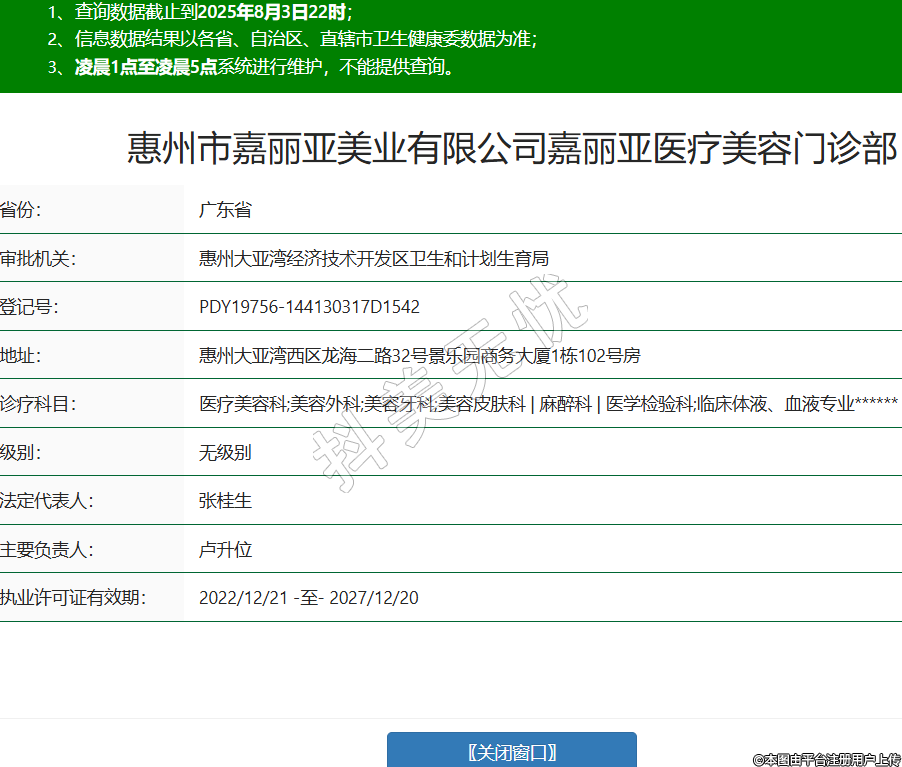902x767 pixels.
Task: Click the 主要负责人 field label
Action: pyautogui.click(x=47, y=549)
